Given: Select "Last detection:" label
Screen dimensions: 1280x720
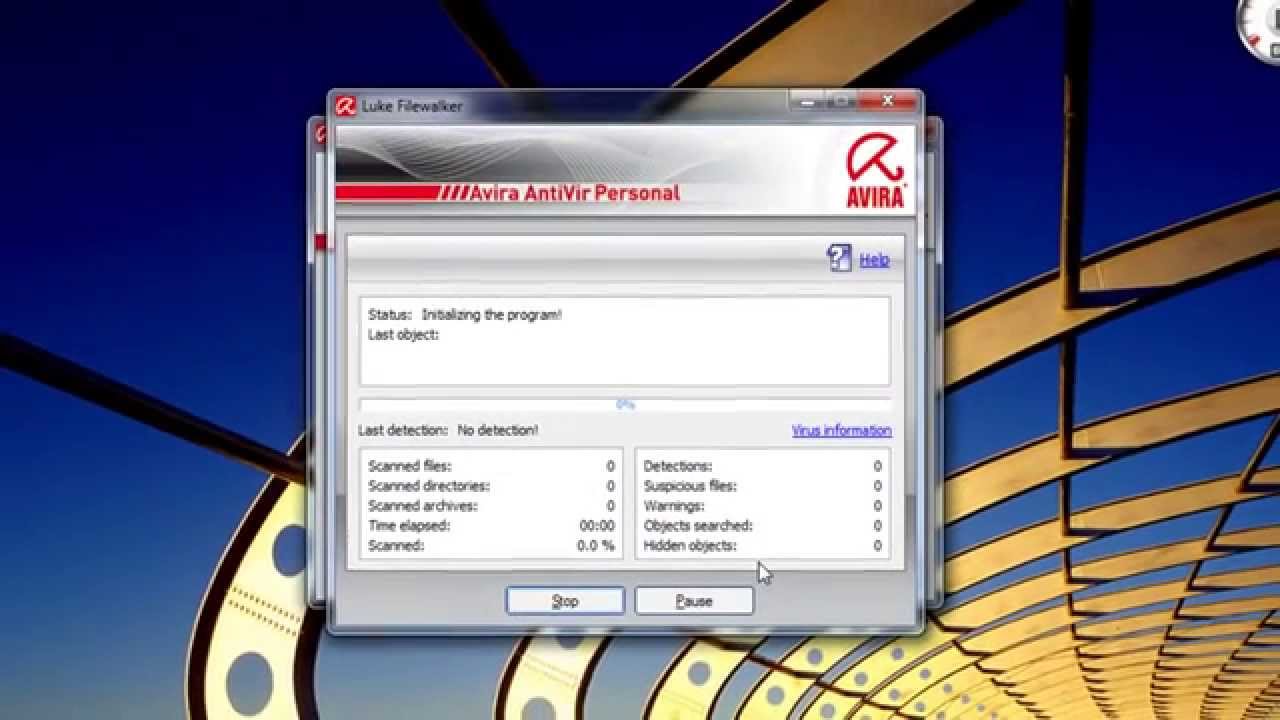Looking at the screenshot, I should [403, 430].
